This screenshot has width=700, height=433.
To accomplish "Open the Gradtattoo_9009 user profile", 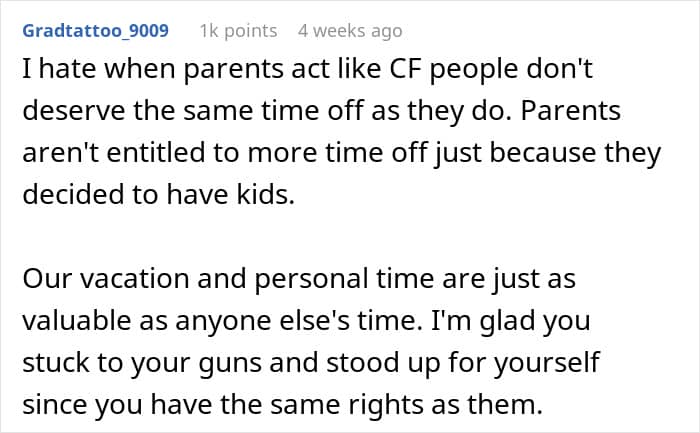I will click(96, 31).
